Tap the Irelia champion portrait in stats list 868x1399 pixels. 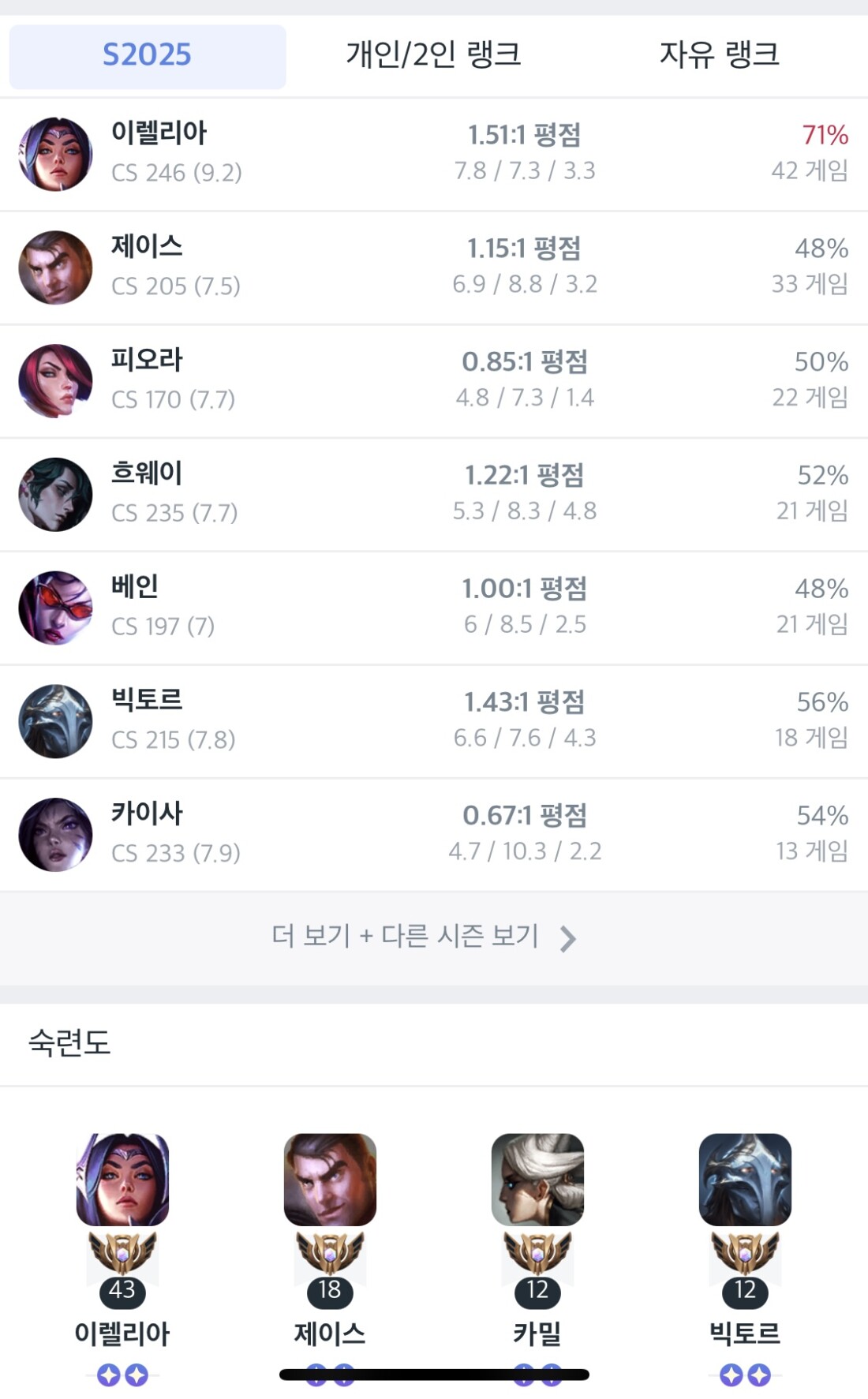pyautogui.click(x=55, y=155)
